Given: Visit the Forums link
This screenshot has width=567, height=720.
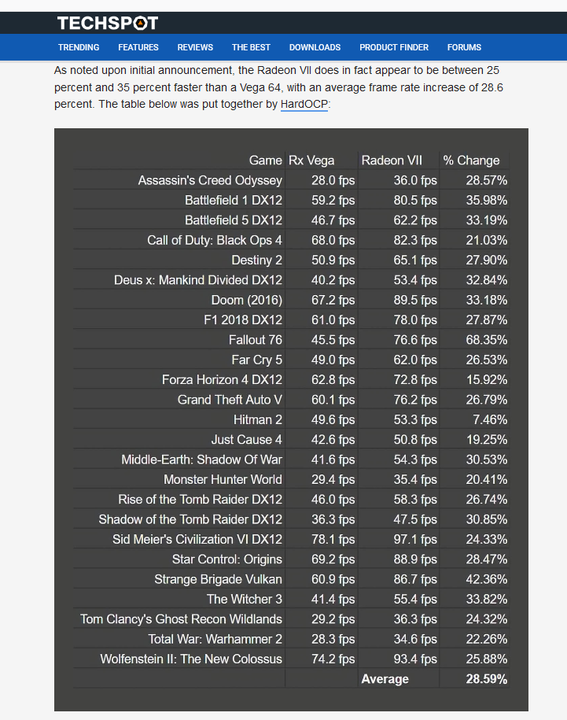Looking at the screenshot, I should point(464,47).
